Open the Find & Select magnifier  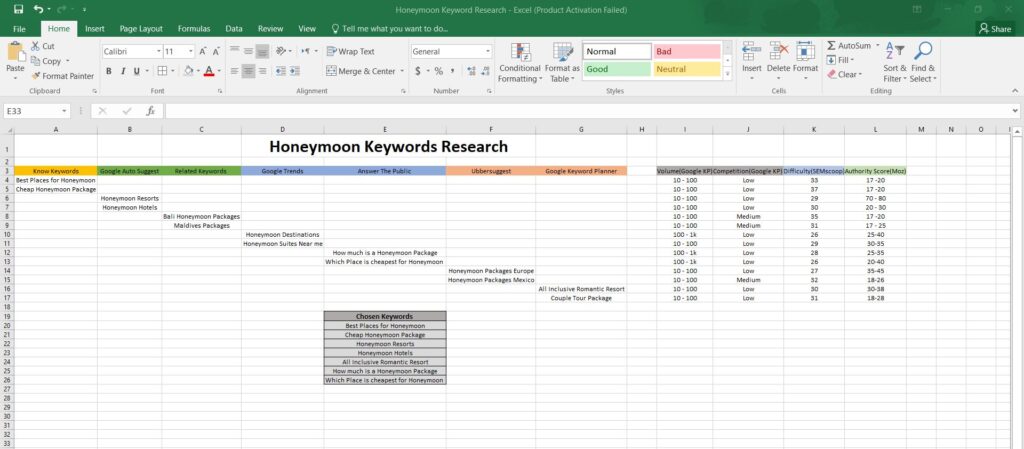pyautogui.click(x=923, y=63)
